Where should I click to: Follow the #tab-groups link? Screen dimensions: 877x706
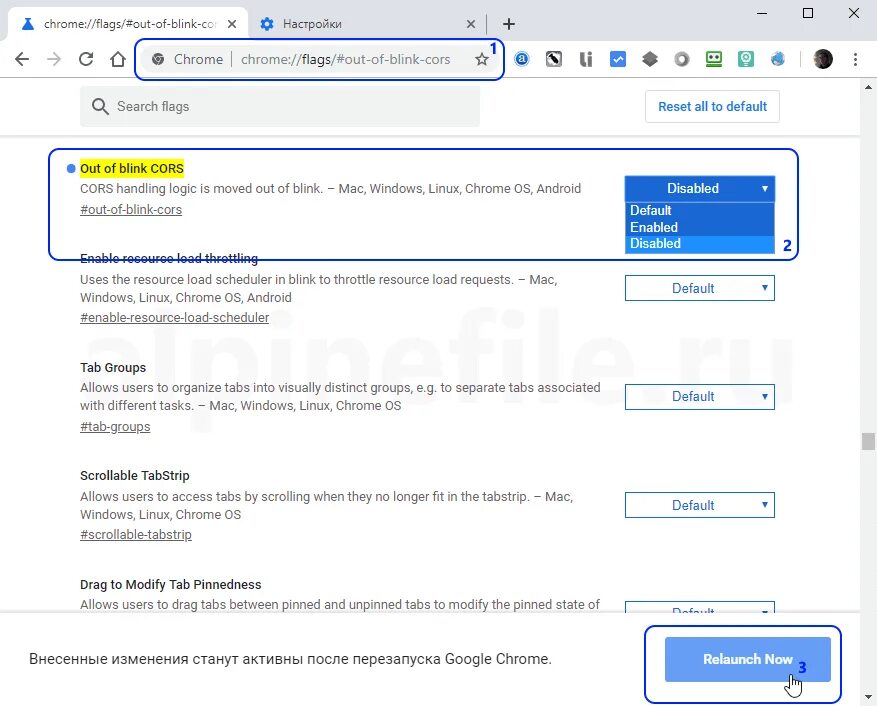coord(115,427)
